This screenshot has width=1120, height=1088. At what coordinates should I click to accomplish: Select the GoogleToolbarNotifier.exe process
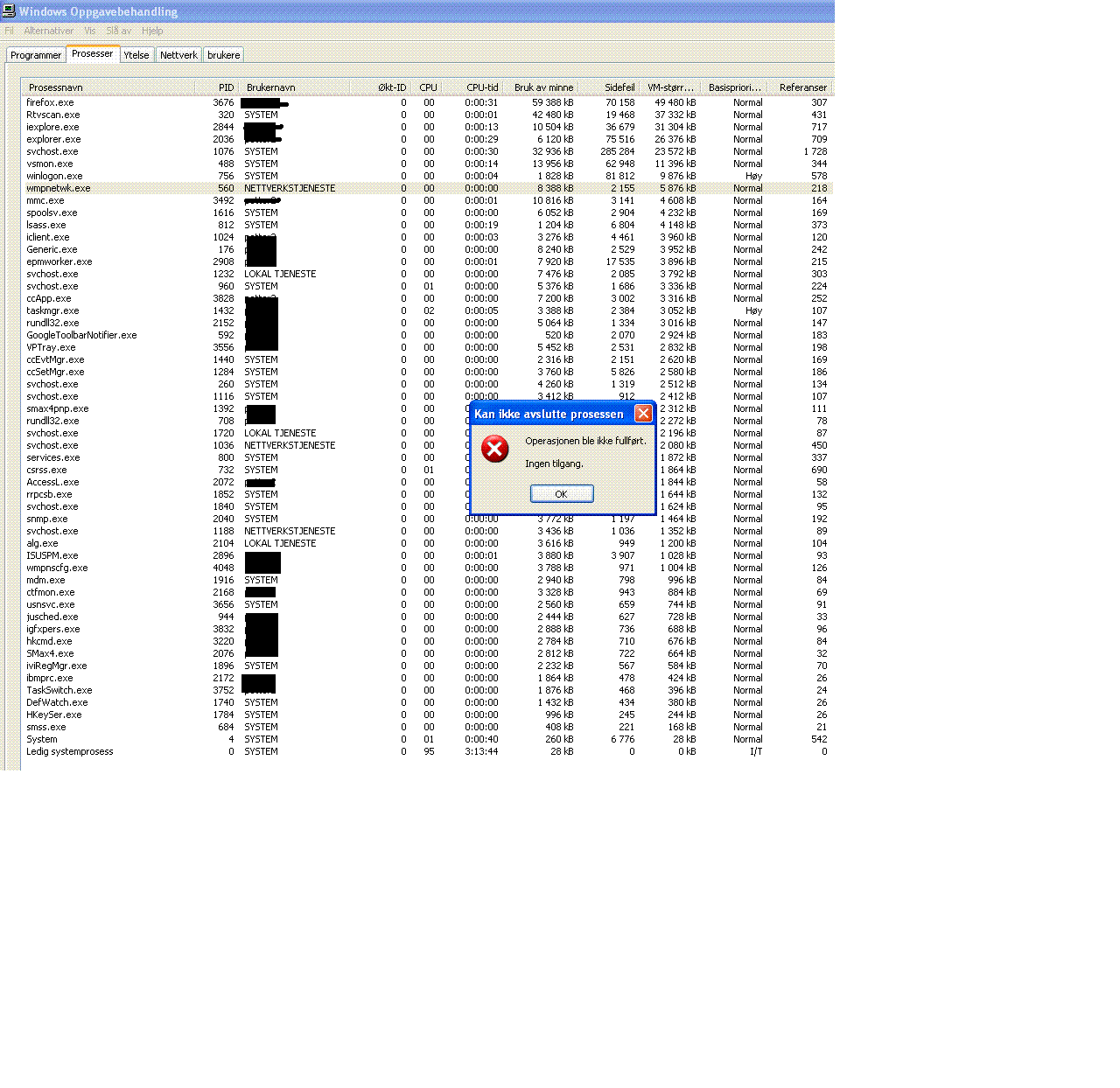[x=427, y=335]
